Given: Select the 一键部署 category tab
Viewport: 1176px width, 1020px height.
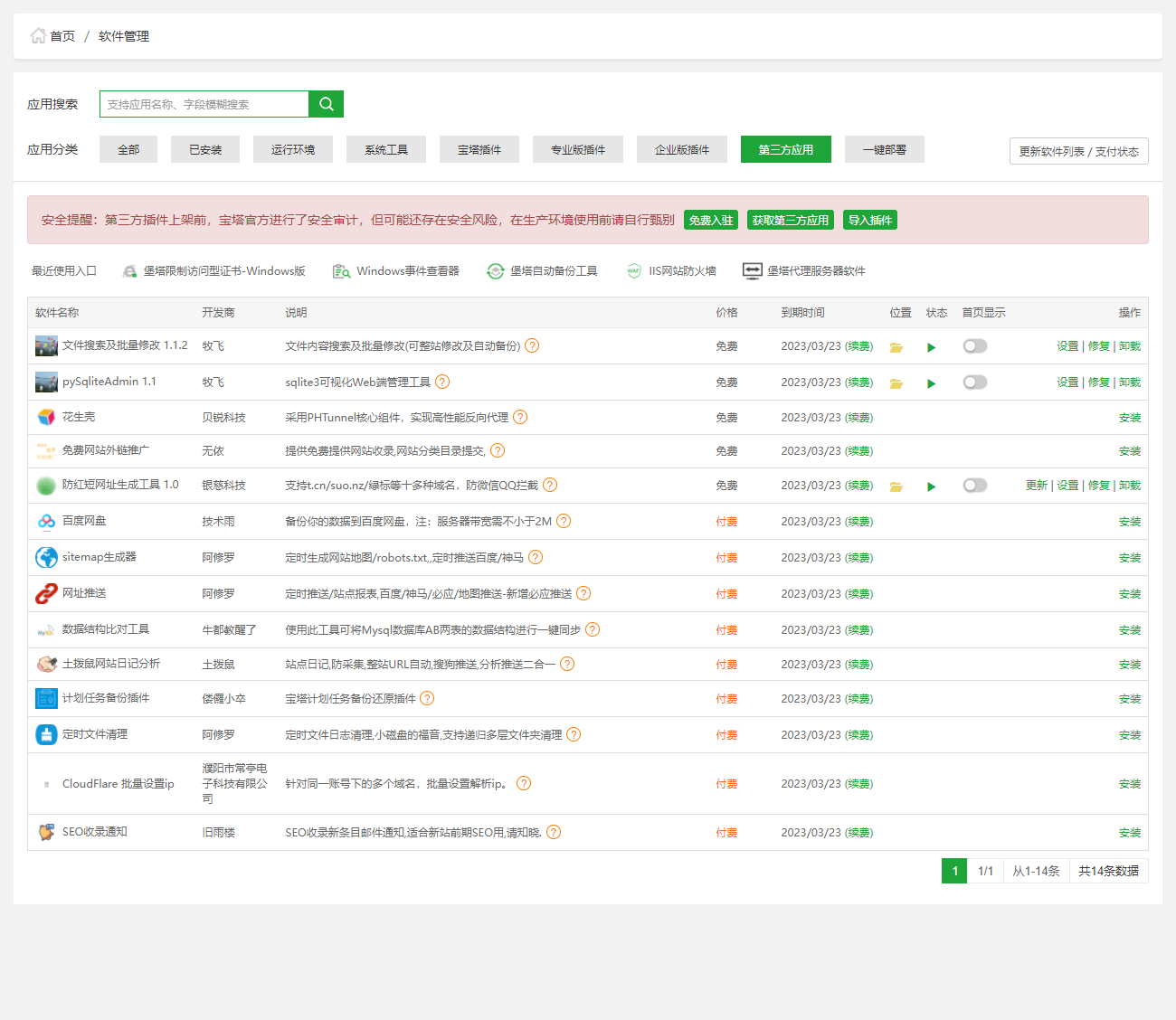Looking at the screenshot, I should 885,149.
